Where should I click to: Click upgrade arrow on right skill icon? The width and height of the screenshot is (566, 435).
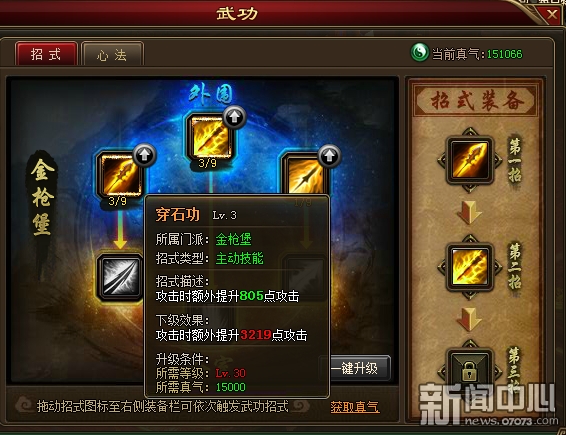(329, 156)
